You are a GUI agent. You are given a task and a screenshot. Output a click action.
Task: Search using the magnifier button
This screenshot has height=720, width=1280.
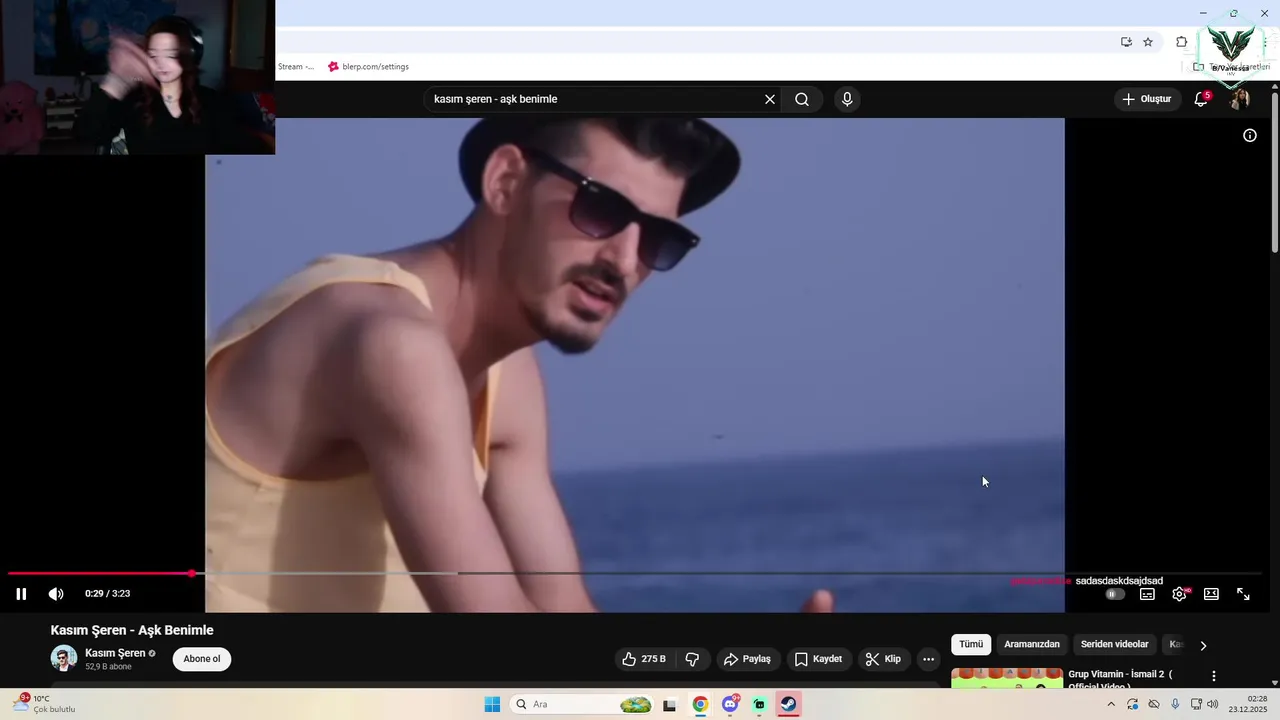[802, 99]
